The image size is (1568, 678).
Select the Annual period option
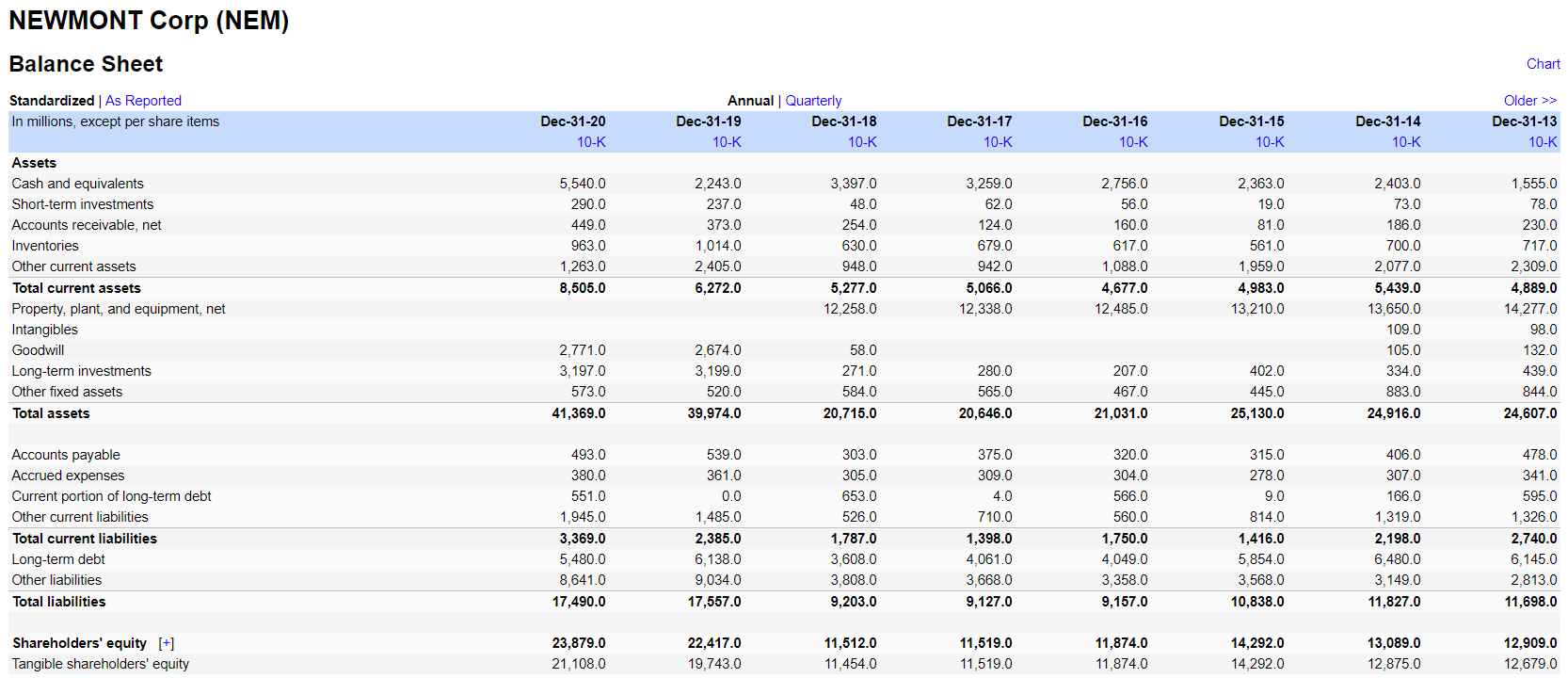click(750, 101)
